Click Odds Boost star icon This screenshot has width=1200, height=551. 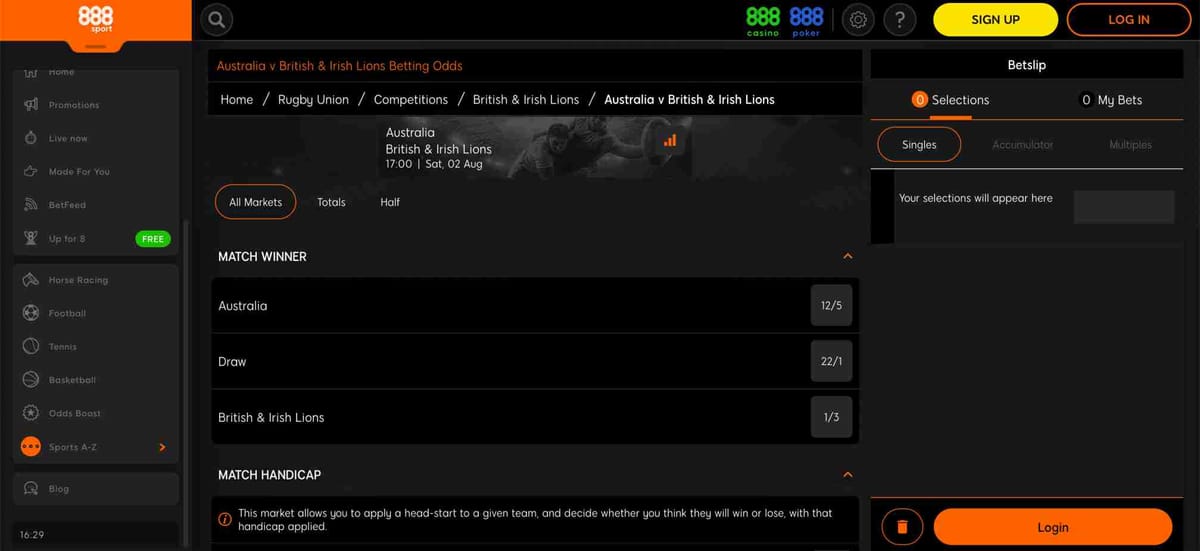click(x=31, y=413)
